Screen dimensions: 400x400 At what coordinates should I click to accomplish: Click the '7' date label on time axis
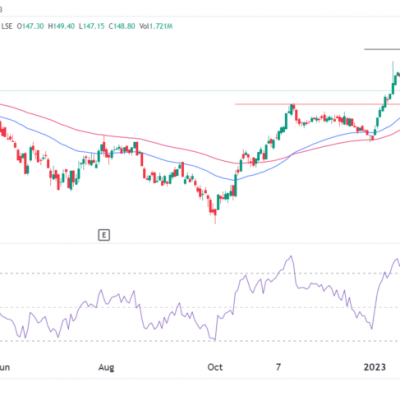pyautogui.click(x=278, y=367)
